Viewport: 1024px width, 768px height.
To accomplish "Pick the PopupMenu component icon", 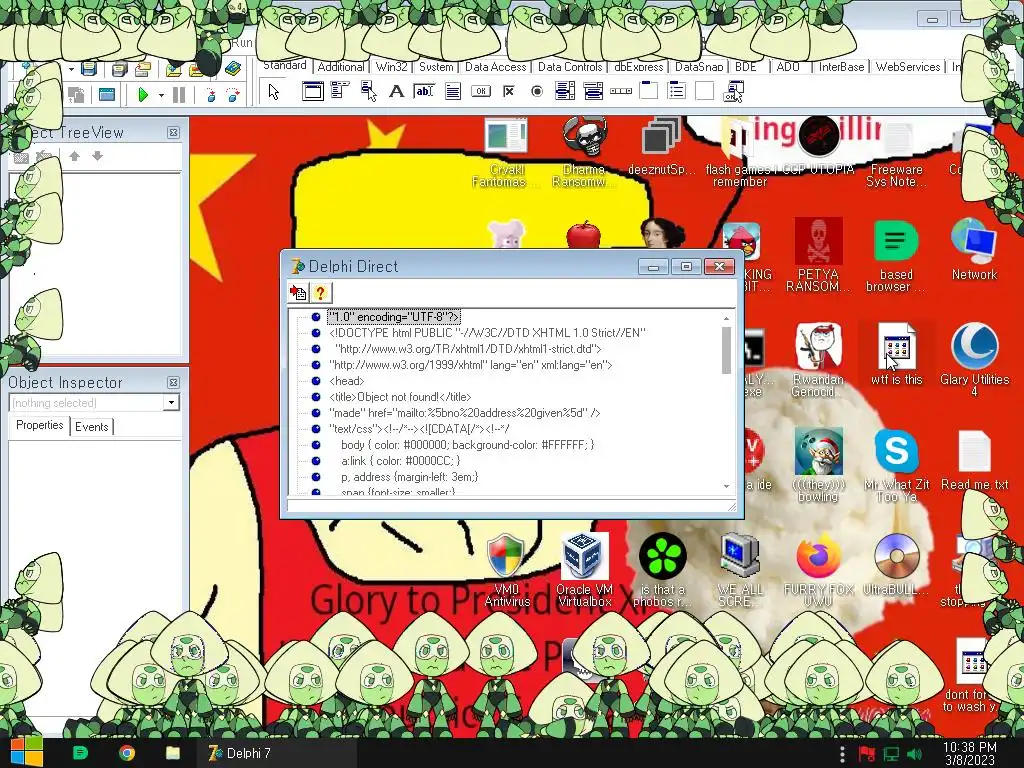I will pos(368,91).
